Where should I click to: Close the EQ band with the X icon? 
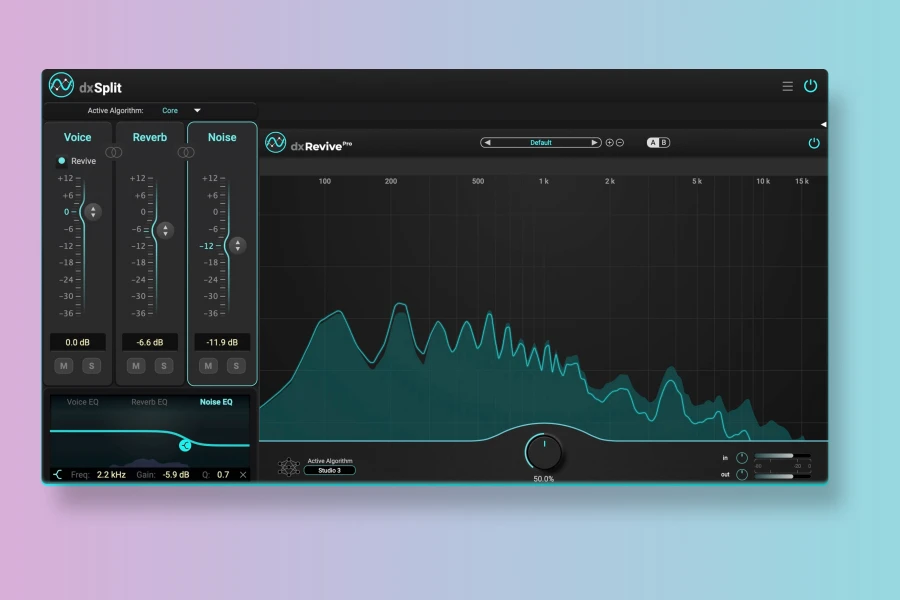243,475
